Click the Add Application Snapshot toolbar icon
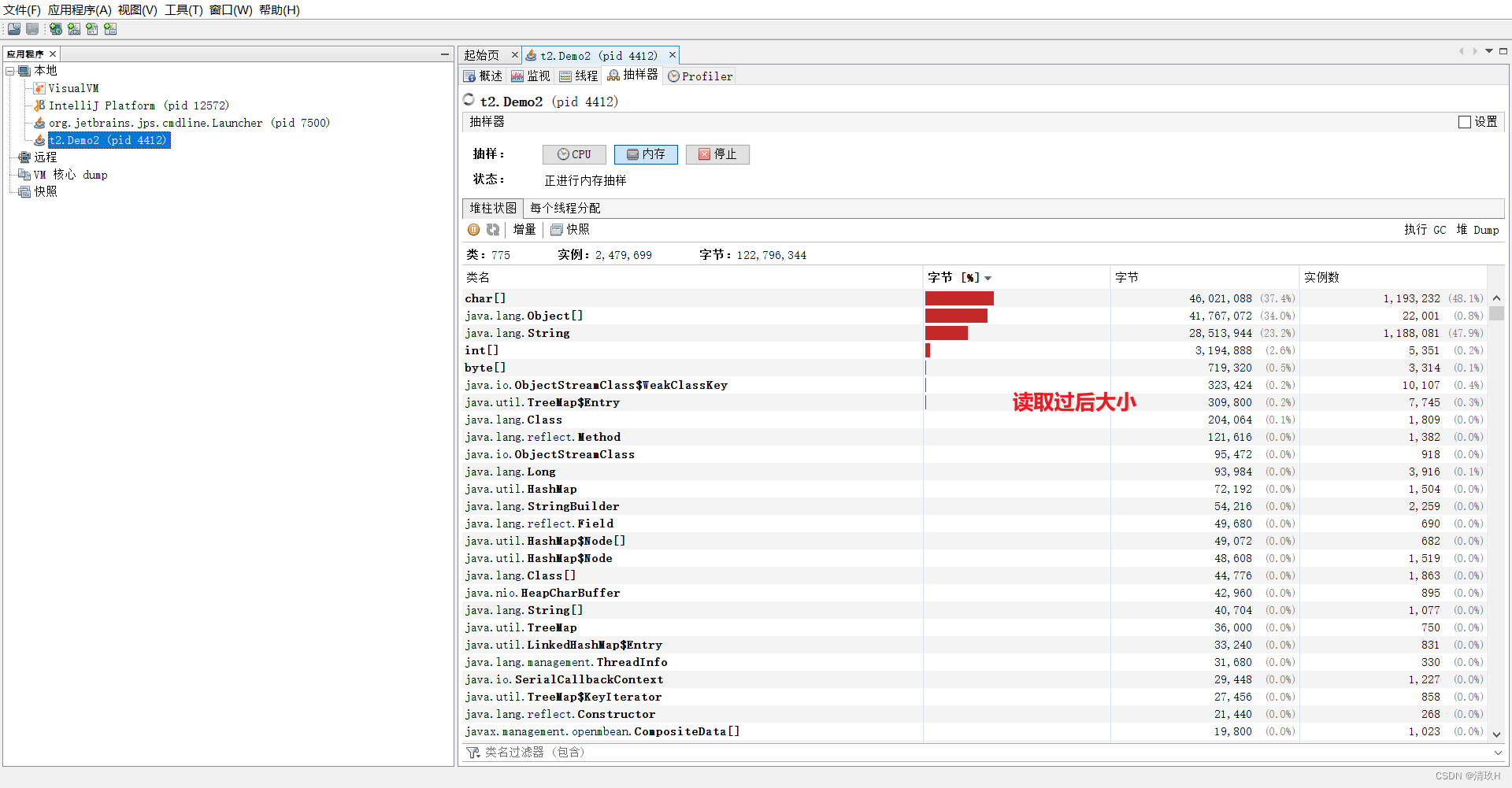The height and width of the screenshot is (788, 1512). [x=110, y=29]
